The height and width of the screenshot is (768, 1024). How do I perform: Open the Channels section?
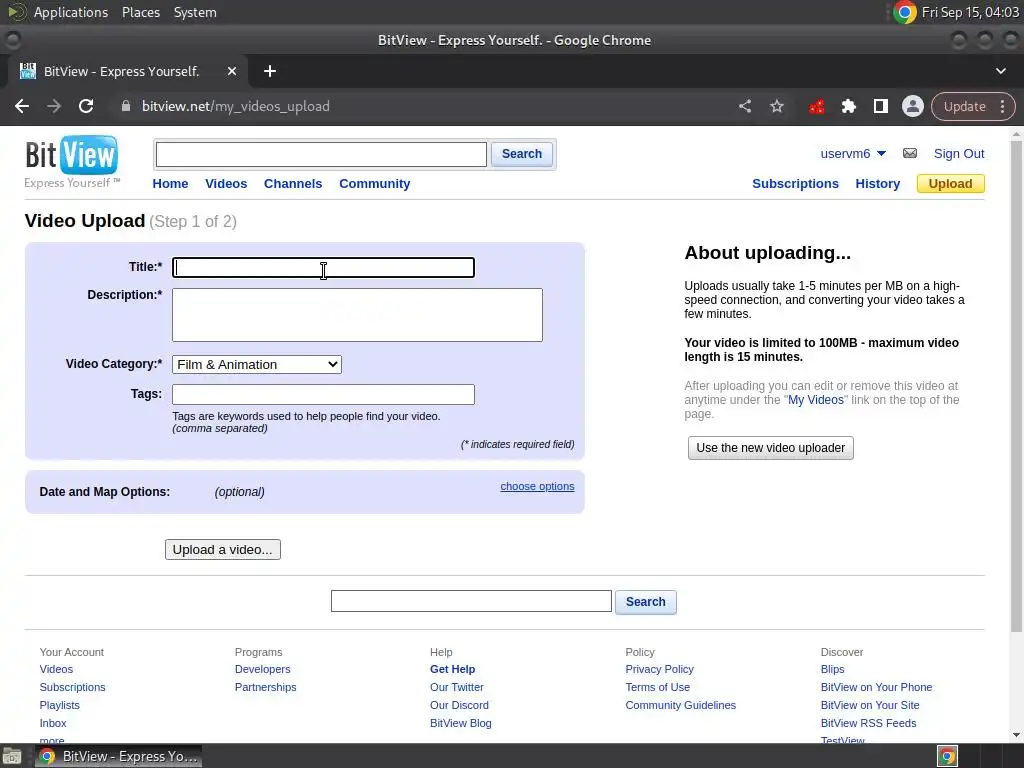tap(293, 184)
